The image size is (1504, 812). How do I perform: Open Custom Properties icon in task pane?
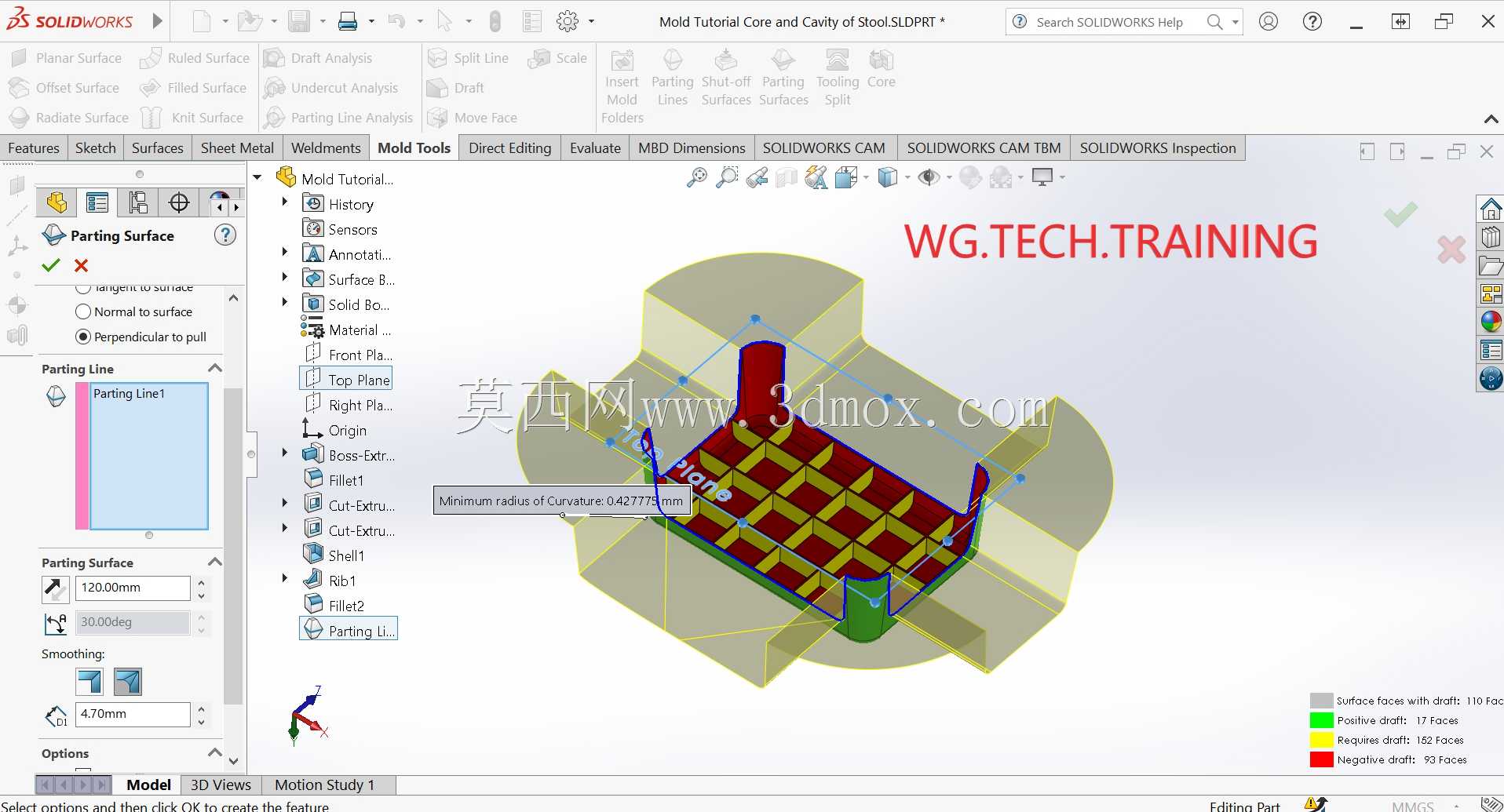[x=1491, y=350]
